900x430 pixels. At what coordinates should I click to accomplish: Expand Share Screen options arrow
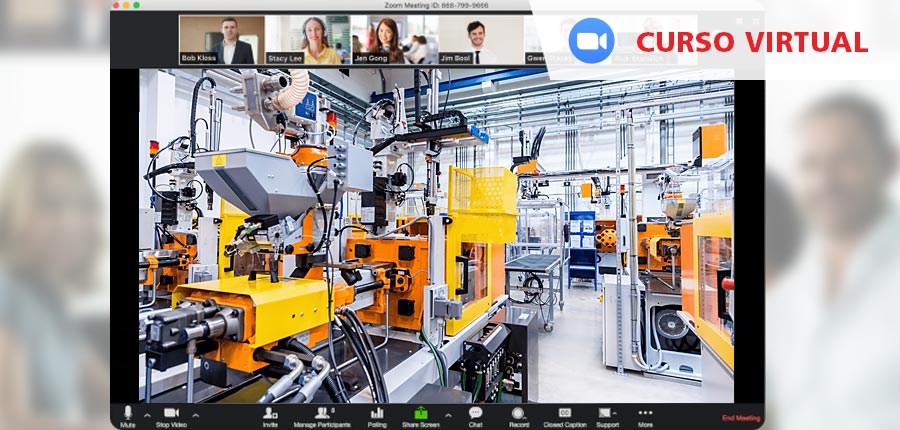447,414
